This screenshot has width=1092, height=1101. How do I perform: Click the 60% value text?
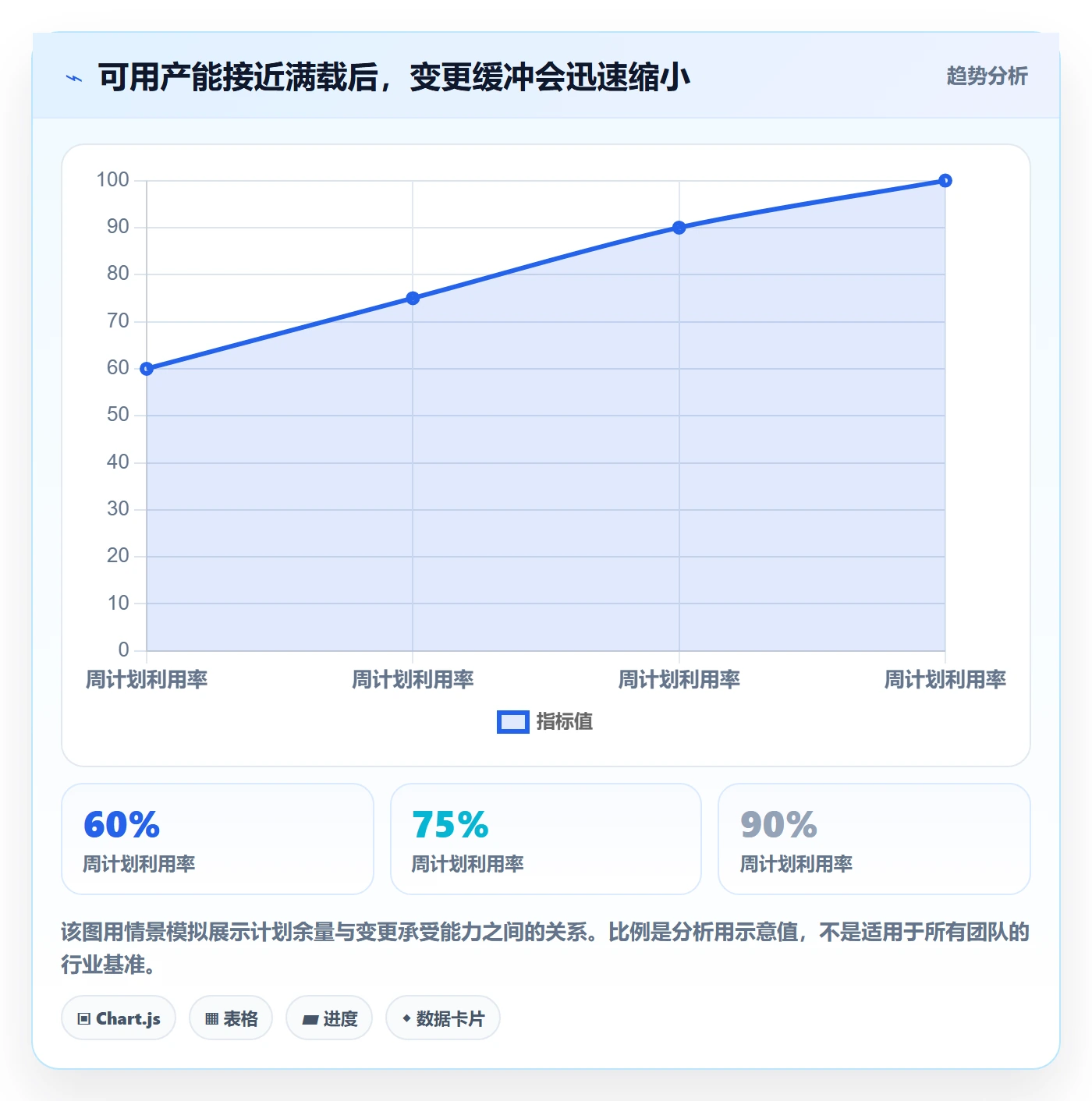(122, 825)
